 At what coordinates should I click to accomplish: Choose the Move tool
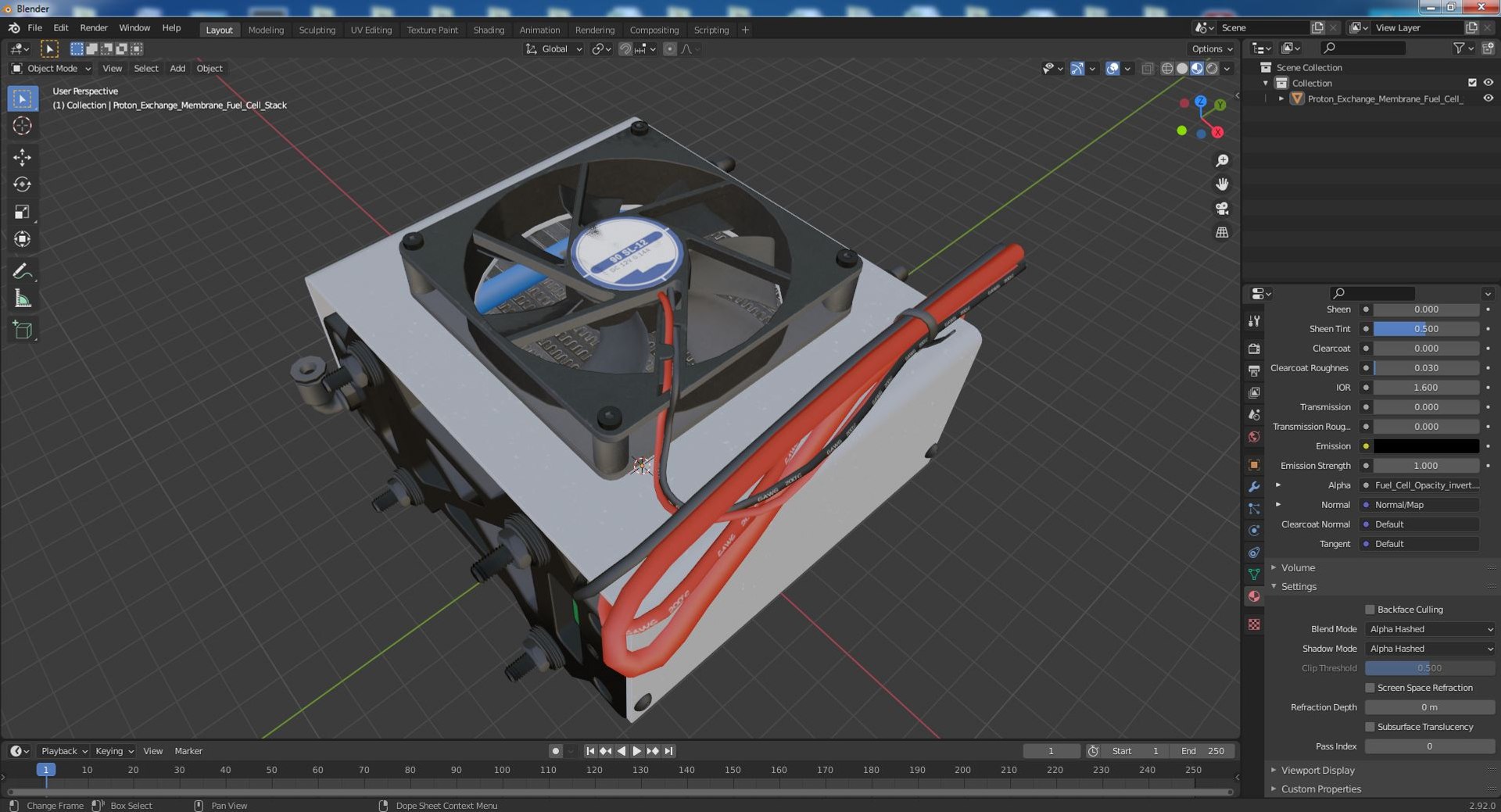pos(23,157)
